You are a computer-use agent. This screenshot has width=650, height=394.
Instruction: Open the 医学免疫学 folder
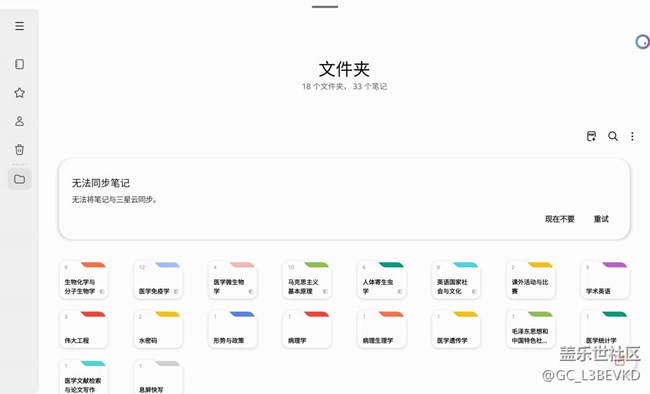(158, 280)
